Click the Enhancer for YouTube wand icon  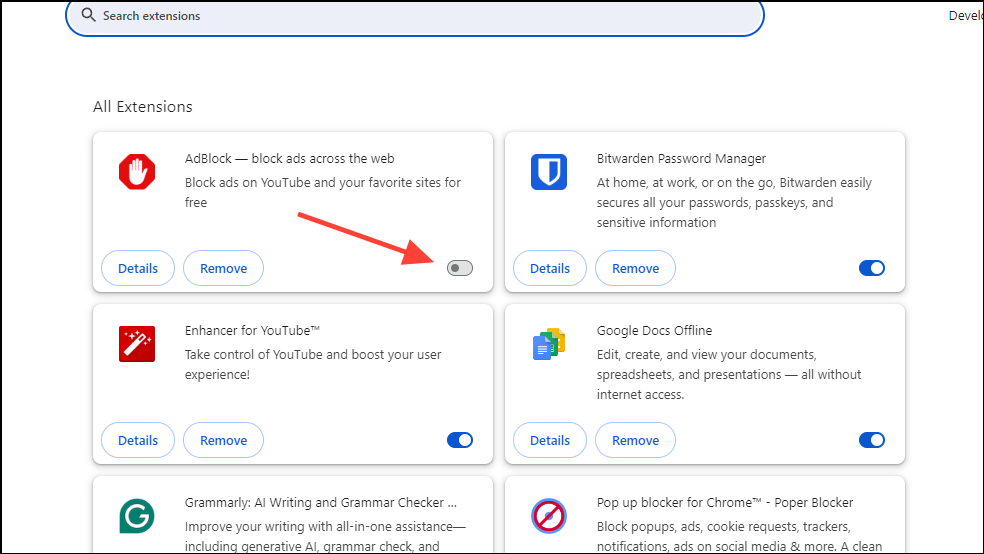click(x=137, y=344)
